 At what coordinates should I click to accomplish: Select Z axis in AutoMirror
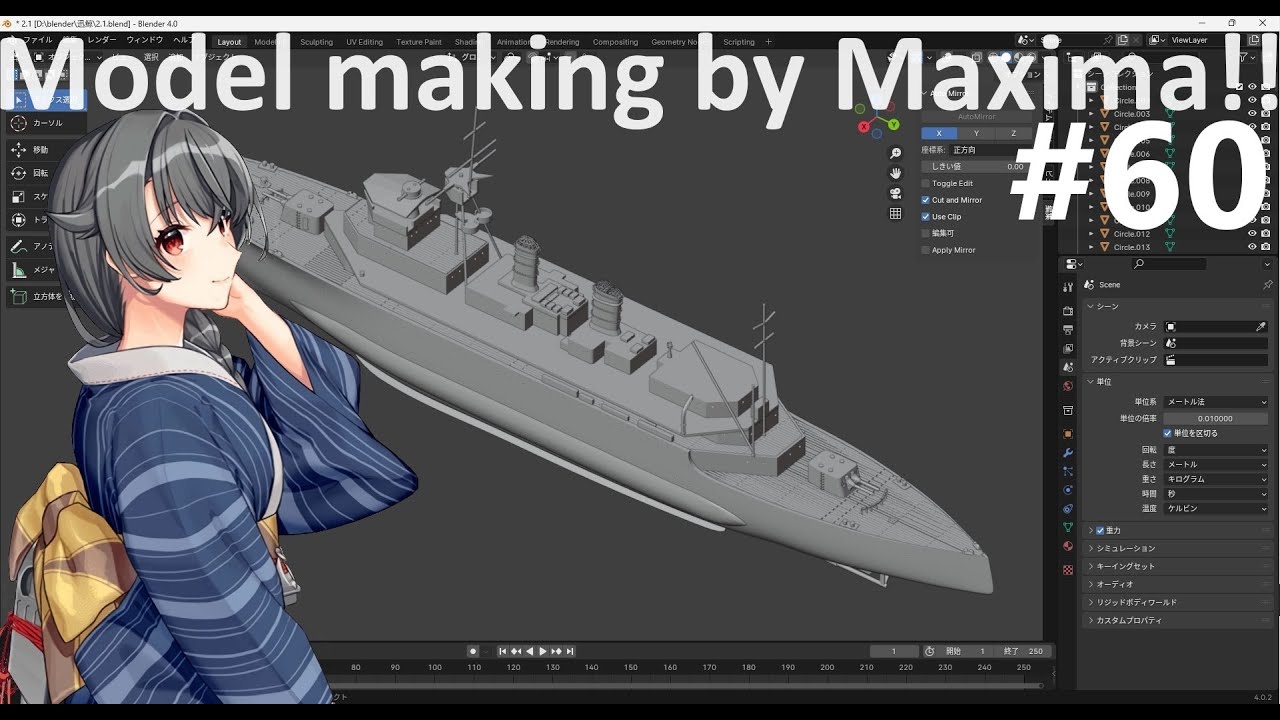(1013, 133)
